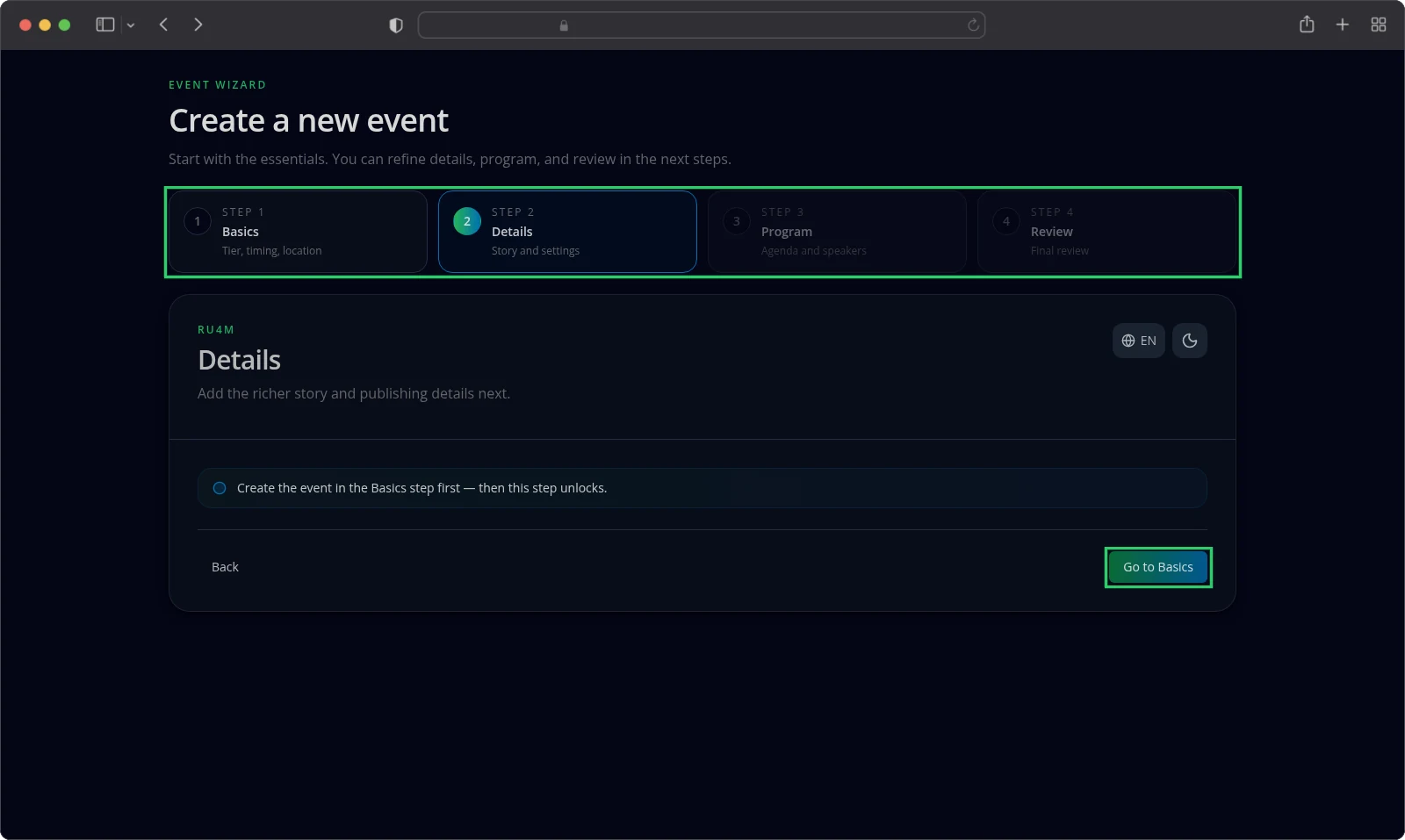1405x840 pixels.
Task: Click the info circle icon in the notice
Action: tap(220, 488)
